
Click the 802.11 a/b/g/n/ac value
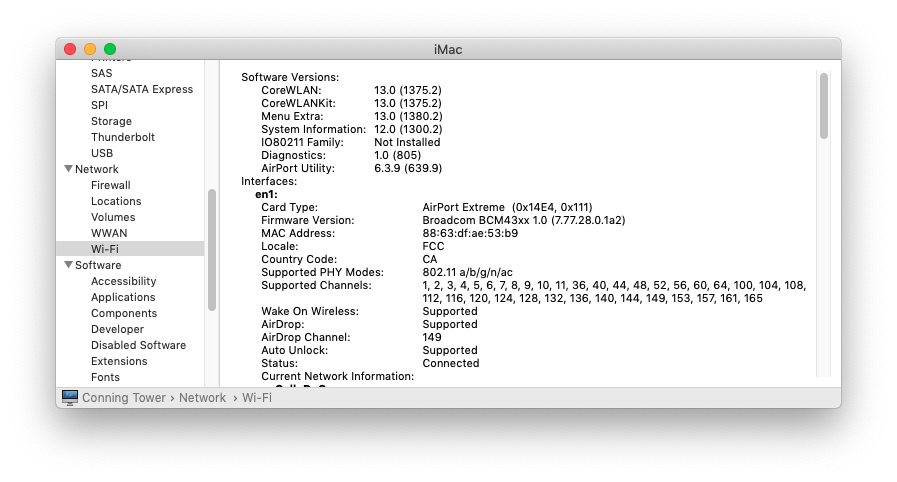[x=467, y=272]
